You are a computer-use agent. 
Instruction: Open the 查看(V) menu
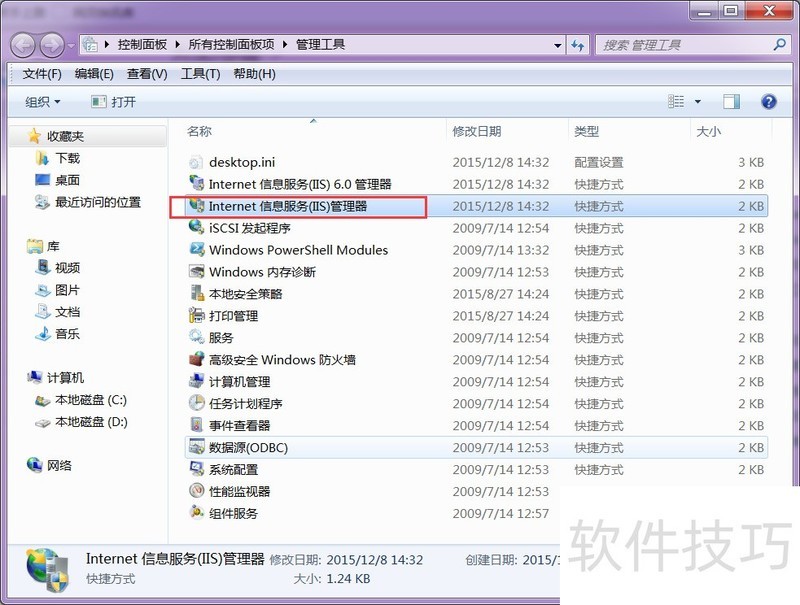pos(147,74)
